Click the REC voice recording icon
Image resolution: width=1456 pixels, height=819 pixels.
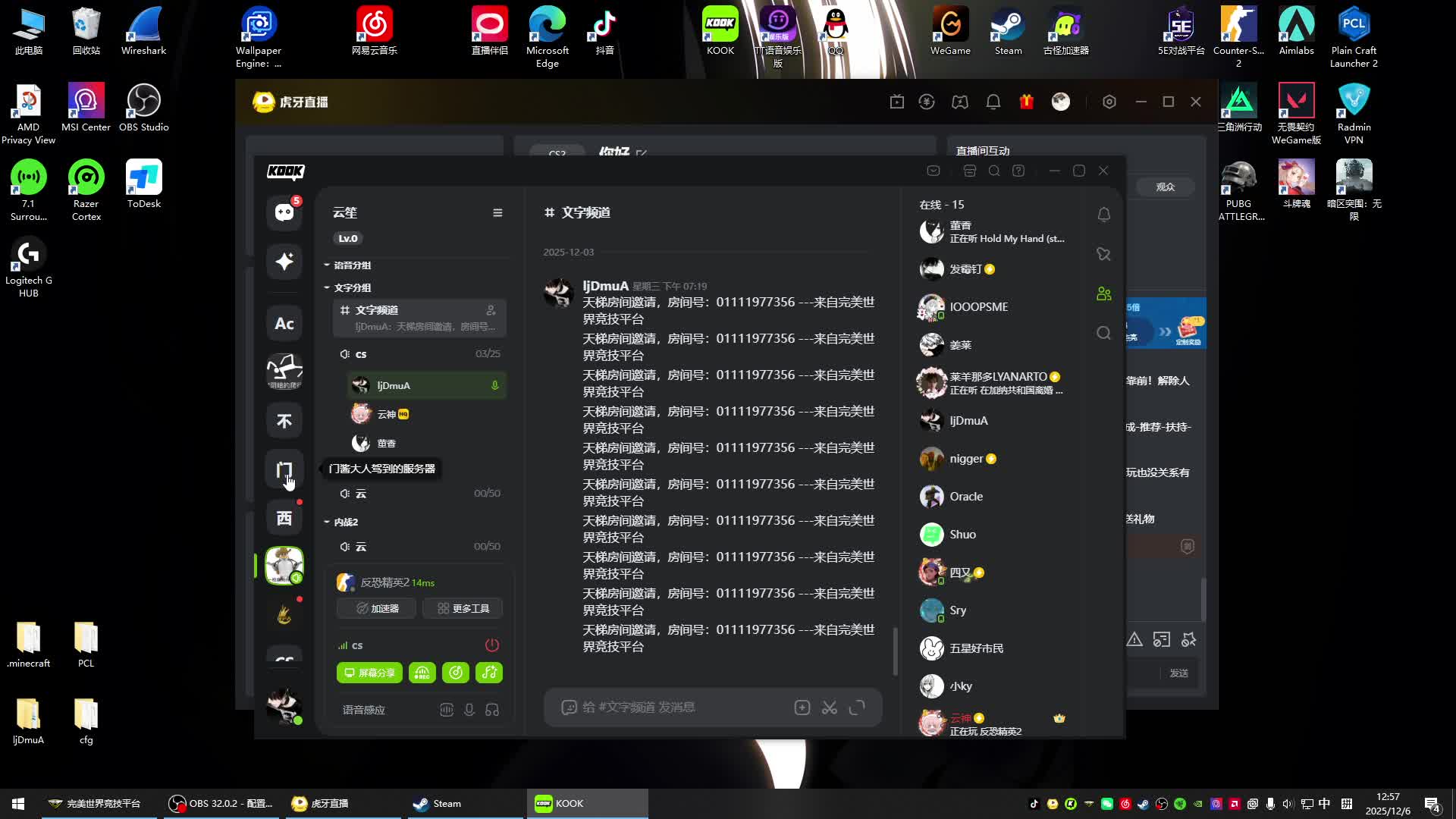422,673
